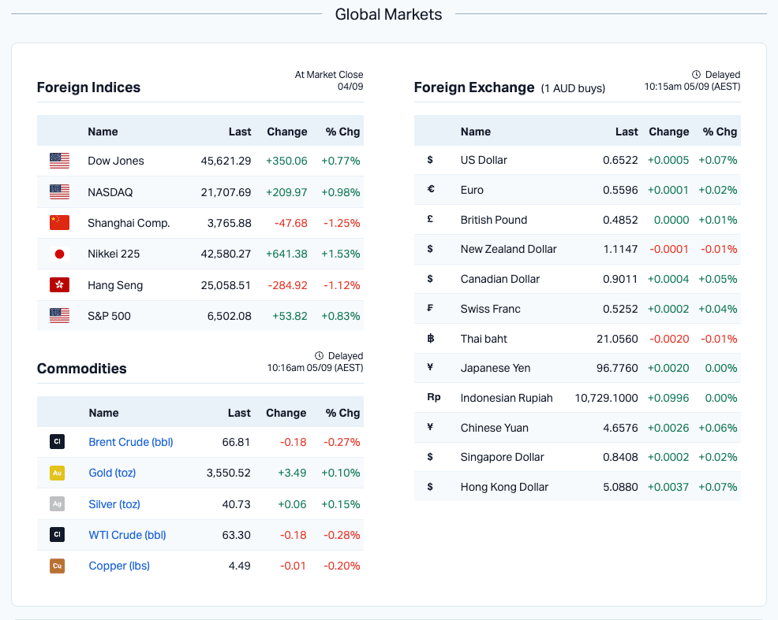Viewport: 778px width, 620px height.
Task: Select the Silver (toz) link
Action: 114,504
